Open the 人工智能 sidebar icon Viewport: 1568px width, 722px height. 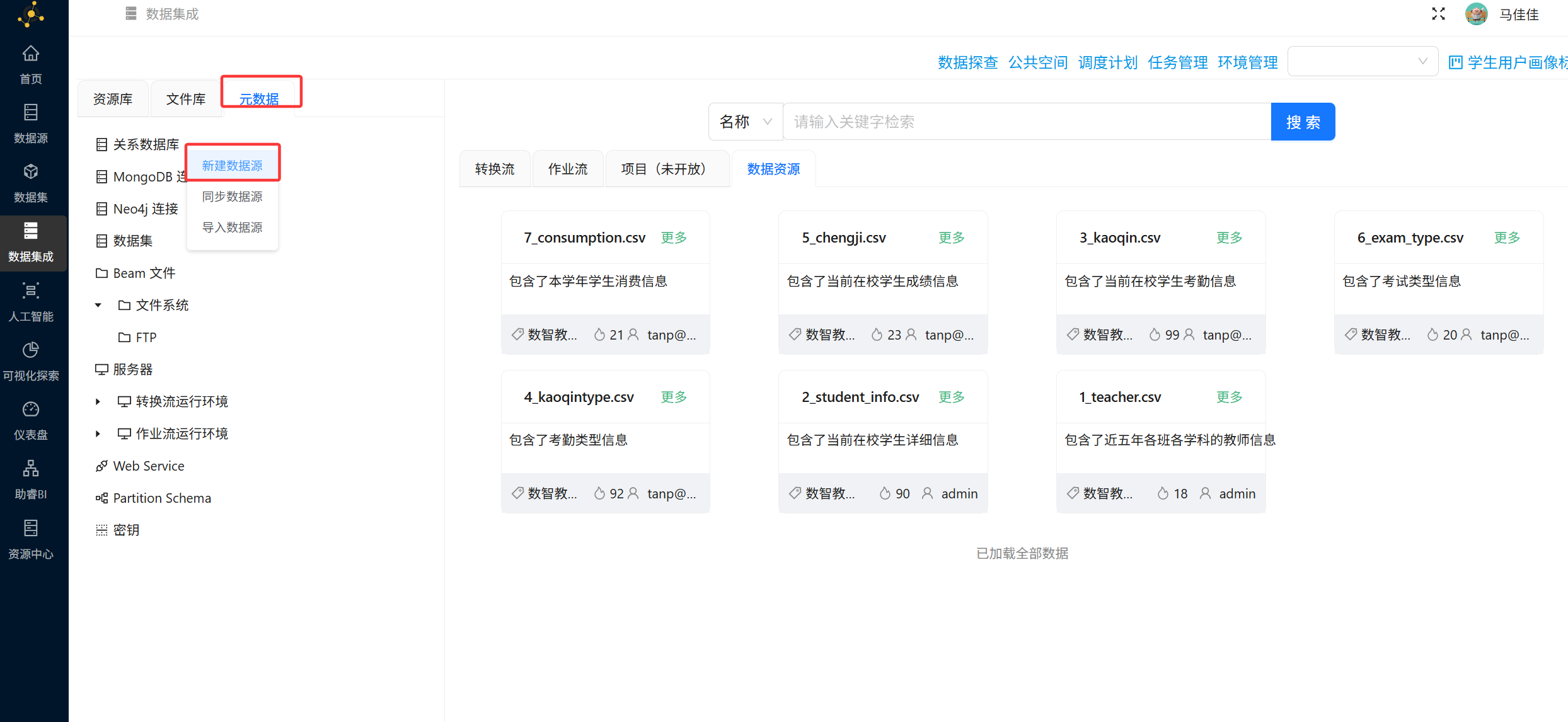30,290
